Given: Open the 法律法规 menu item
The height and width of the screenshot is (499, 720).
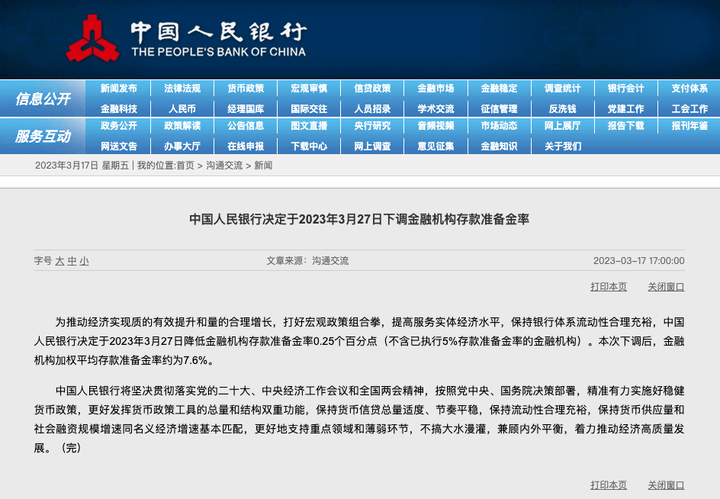Looking at the screenshot, I should click(182, 89).
